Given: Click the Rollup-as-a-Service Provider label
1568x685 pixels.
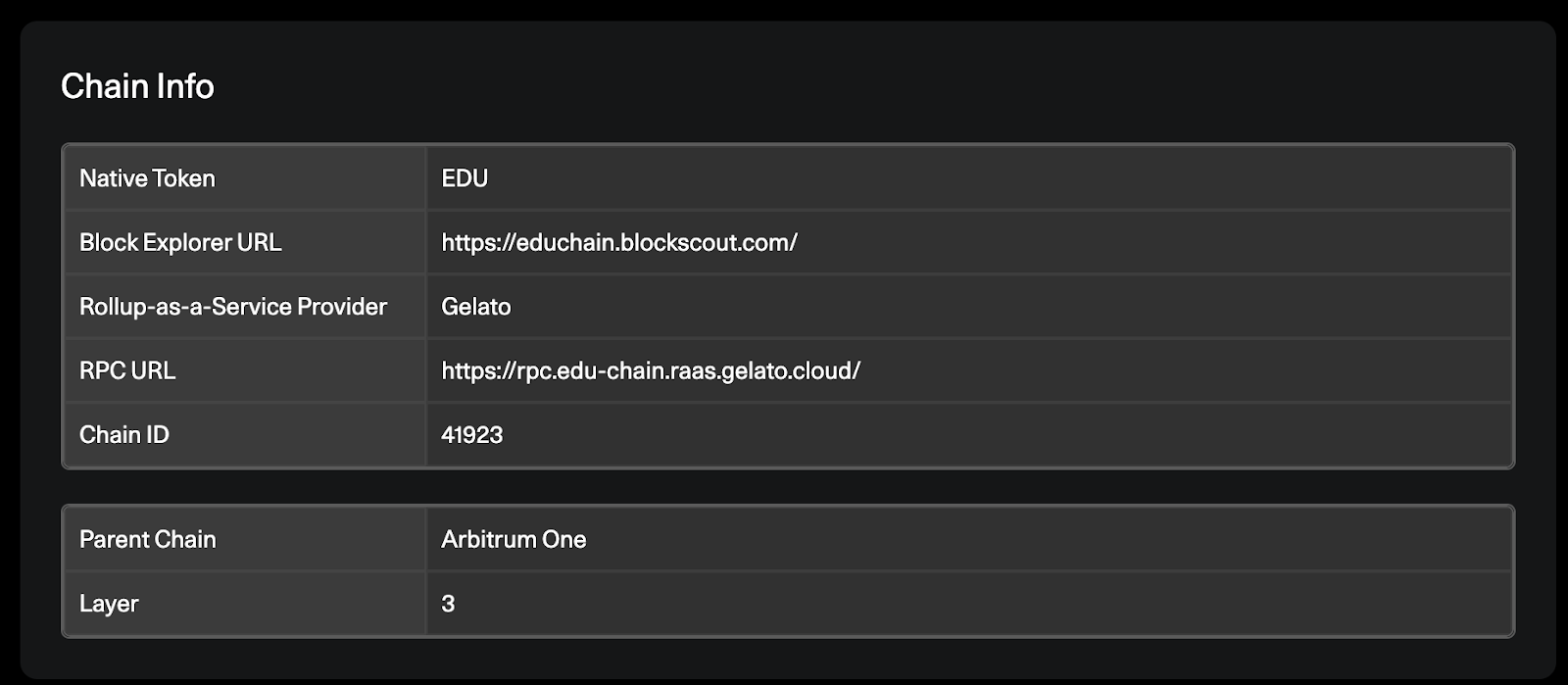Looking at the screenshot, I should tap(233, 307).
